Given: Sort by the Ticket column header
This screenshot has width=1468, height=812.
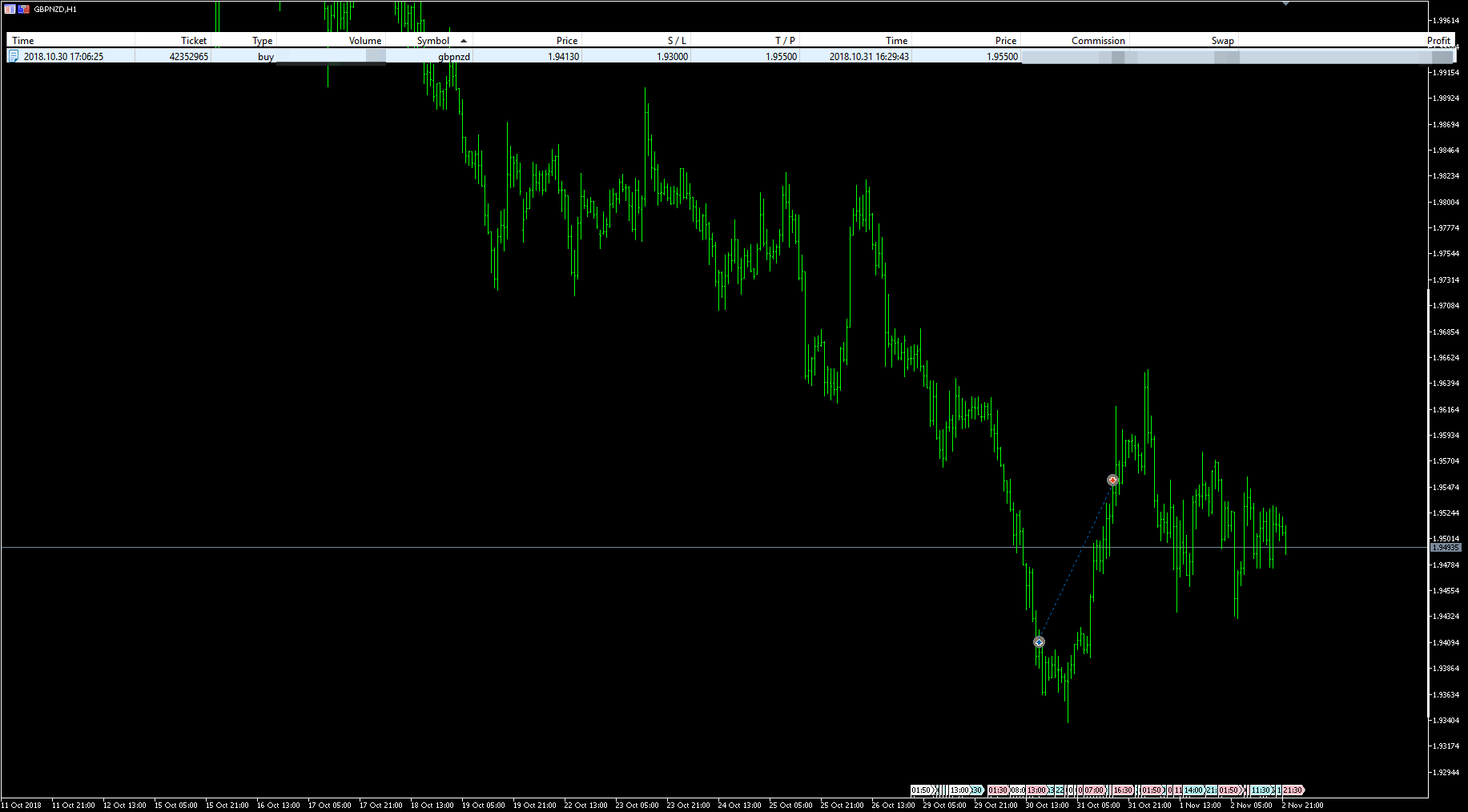Looking at the screenshot, I should [x=193, y=41].
